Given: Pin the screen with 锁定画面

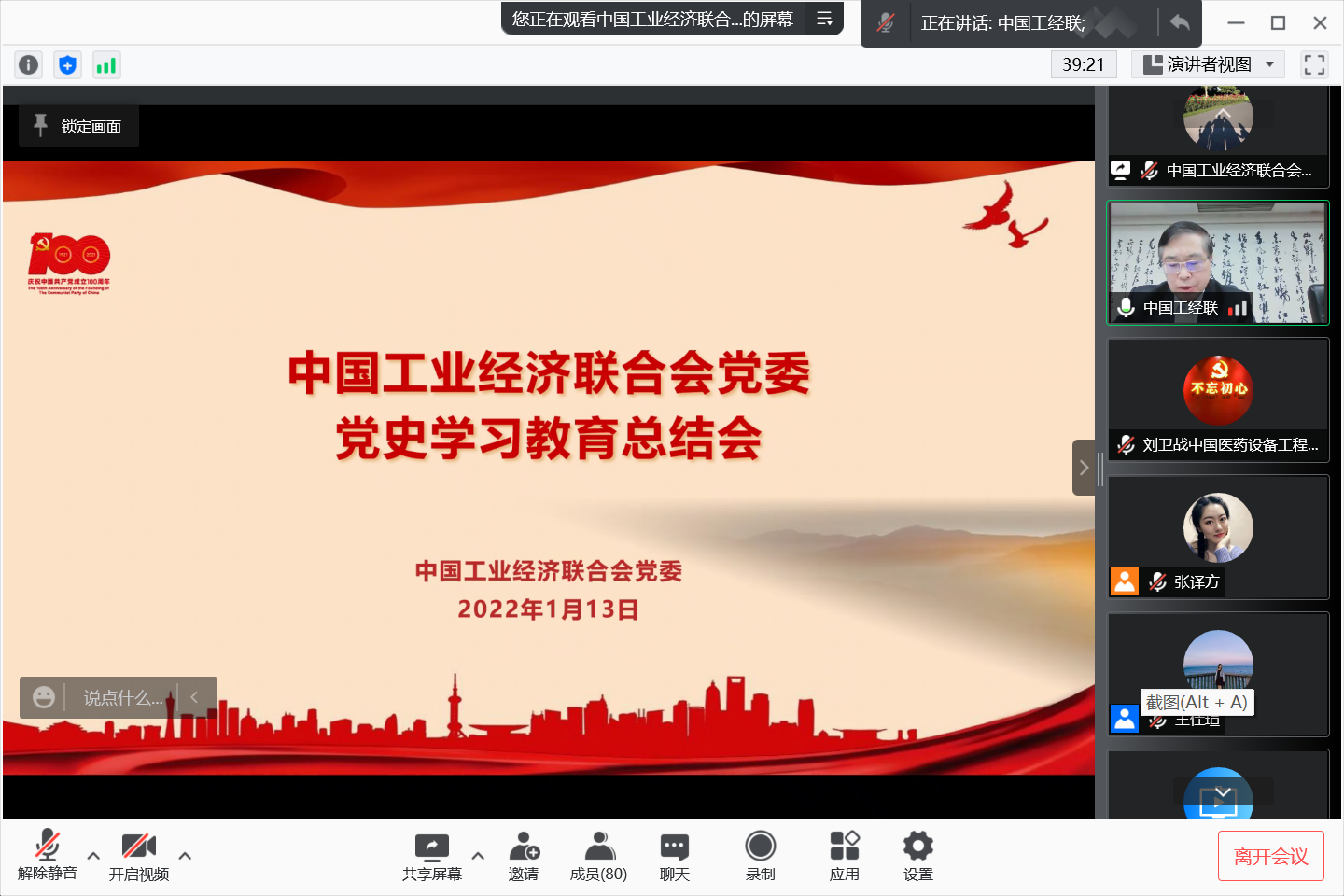Looking at the screenshot, I should coord(78,126).
